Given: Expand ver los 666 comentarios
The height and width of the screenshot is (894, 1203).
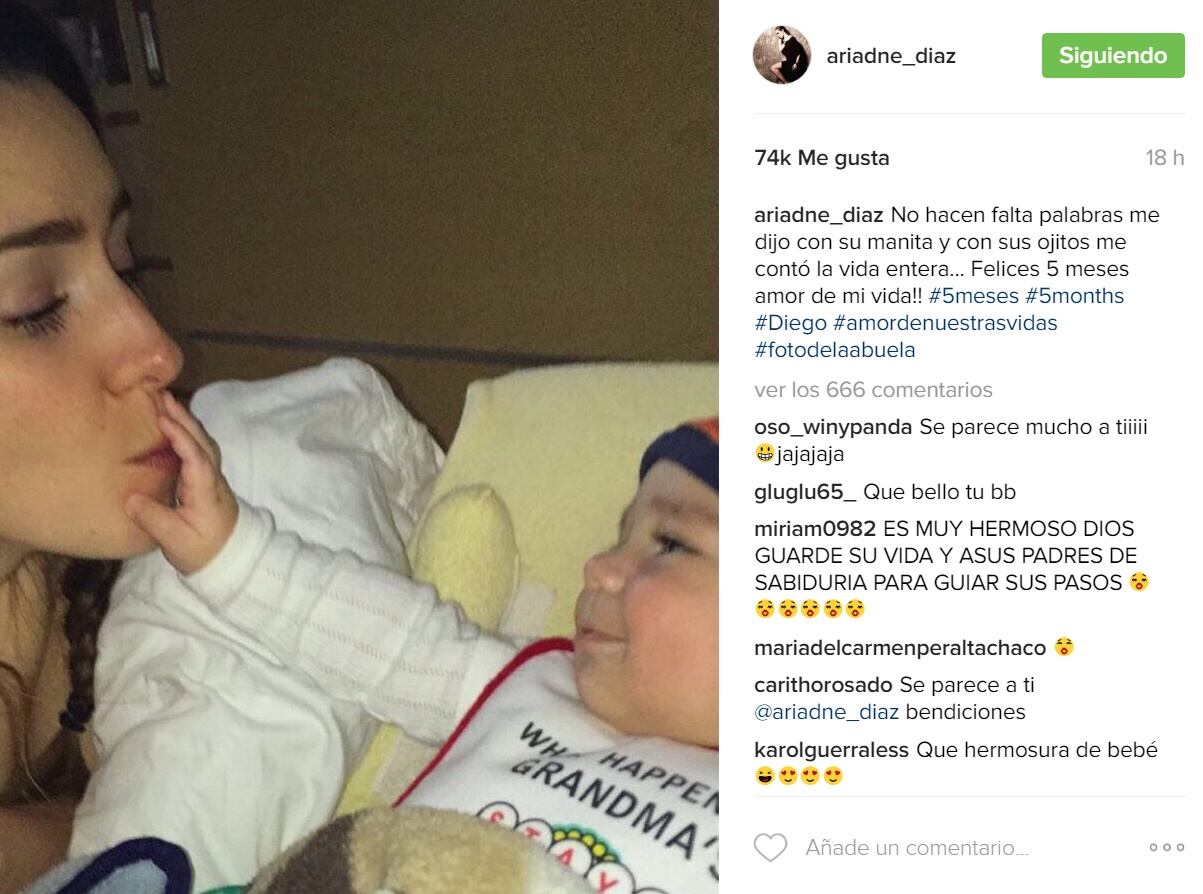Looking at the screenshot, I should tap(874, 390).
